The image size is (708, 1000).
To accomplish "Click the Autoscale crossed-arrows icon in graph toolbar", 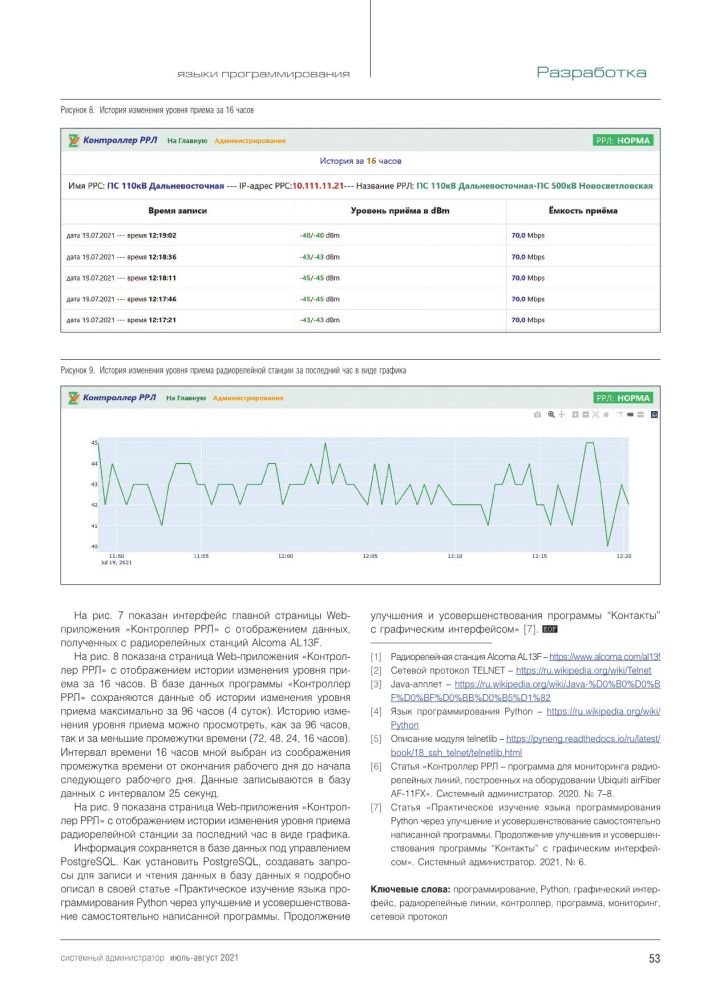I will click(x=596, y=415).
